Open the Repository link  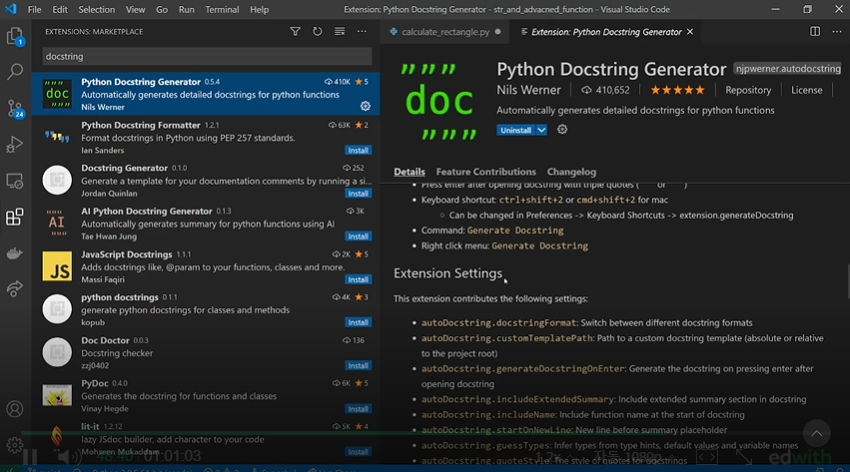748,90
